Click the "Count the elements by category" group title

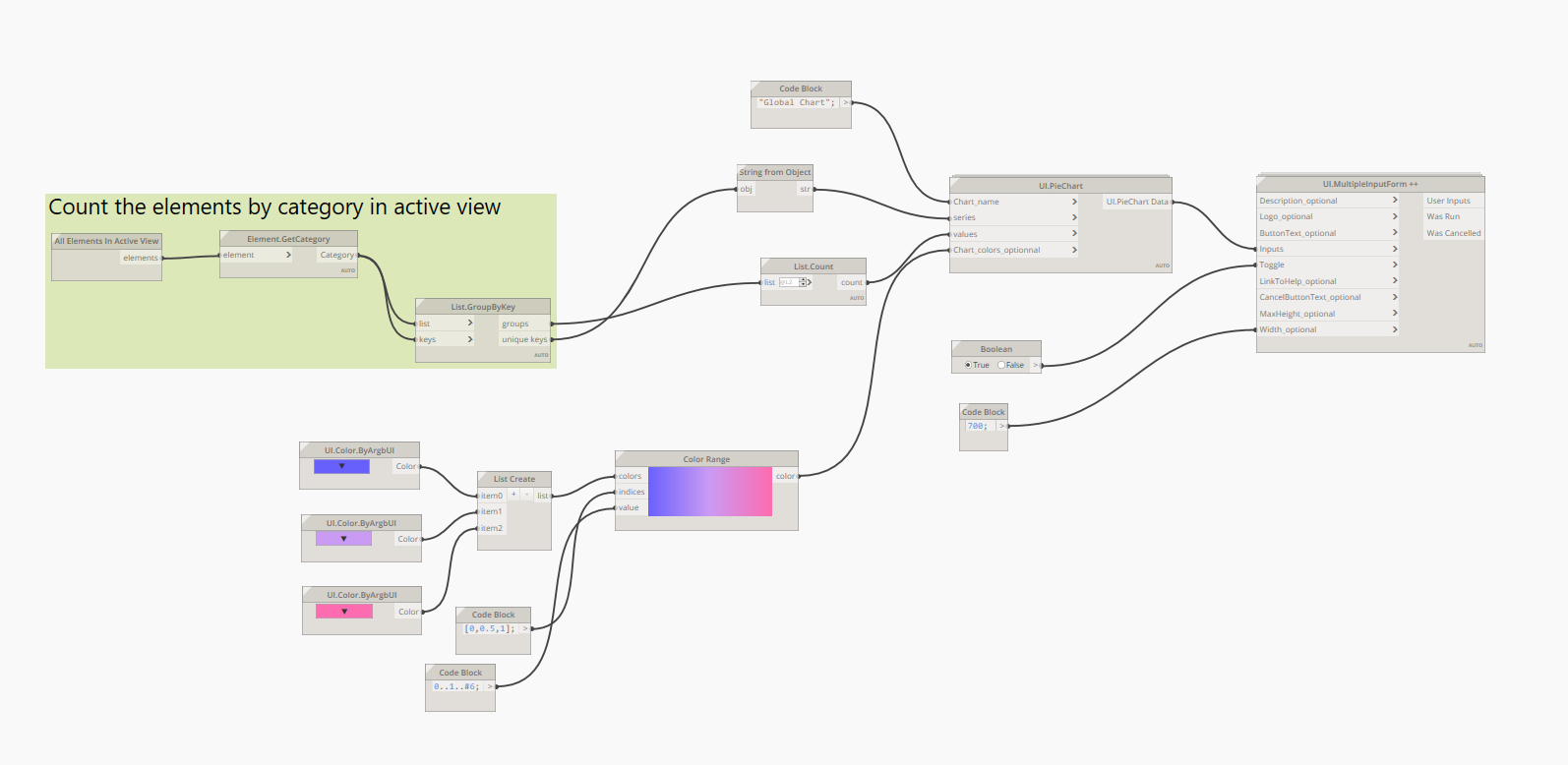click(274, 207)
